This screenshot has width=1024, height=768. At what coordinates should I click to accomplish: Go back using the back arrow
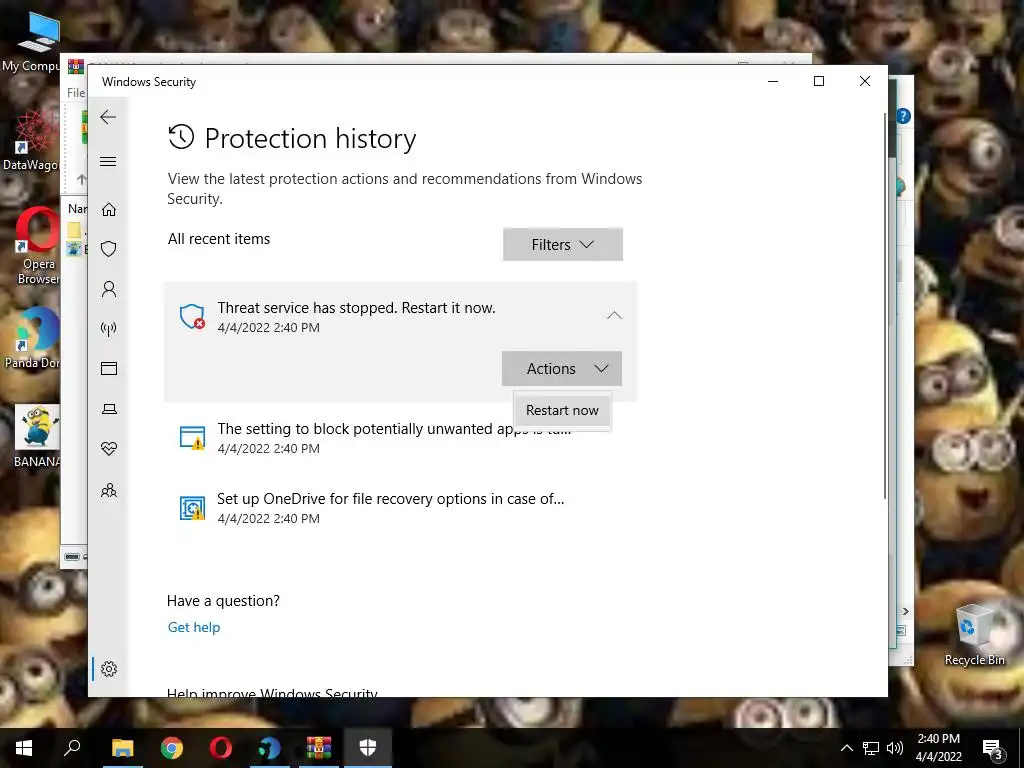click(108, 118)
